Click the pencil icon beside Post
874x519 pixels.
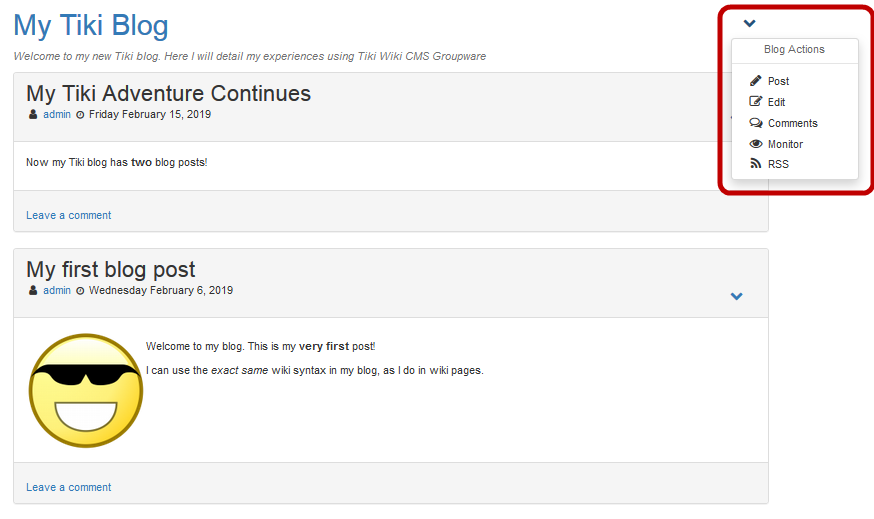[756, 81]
